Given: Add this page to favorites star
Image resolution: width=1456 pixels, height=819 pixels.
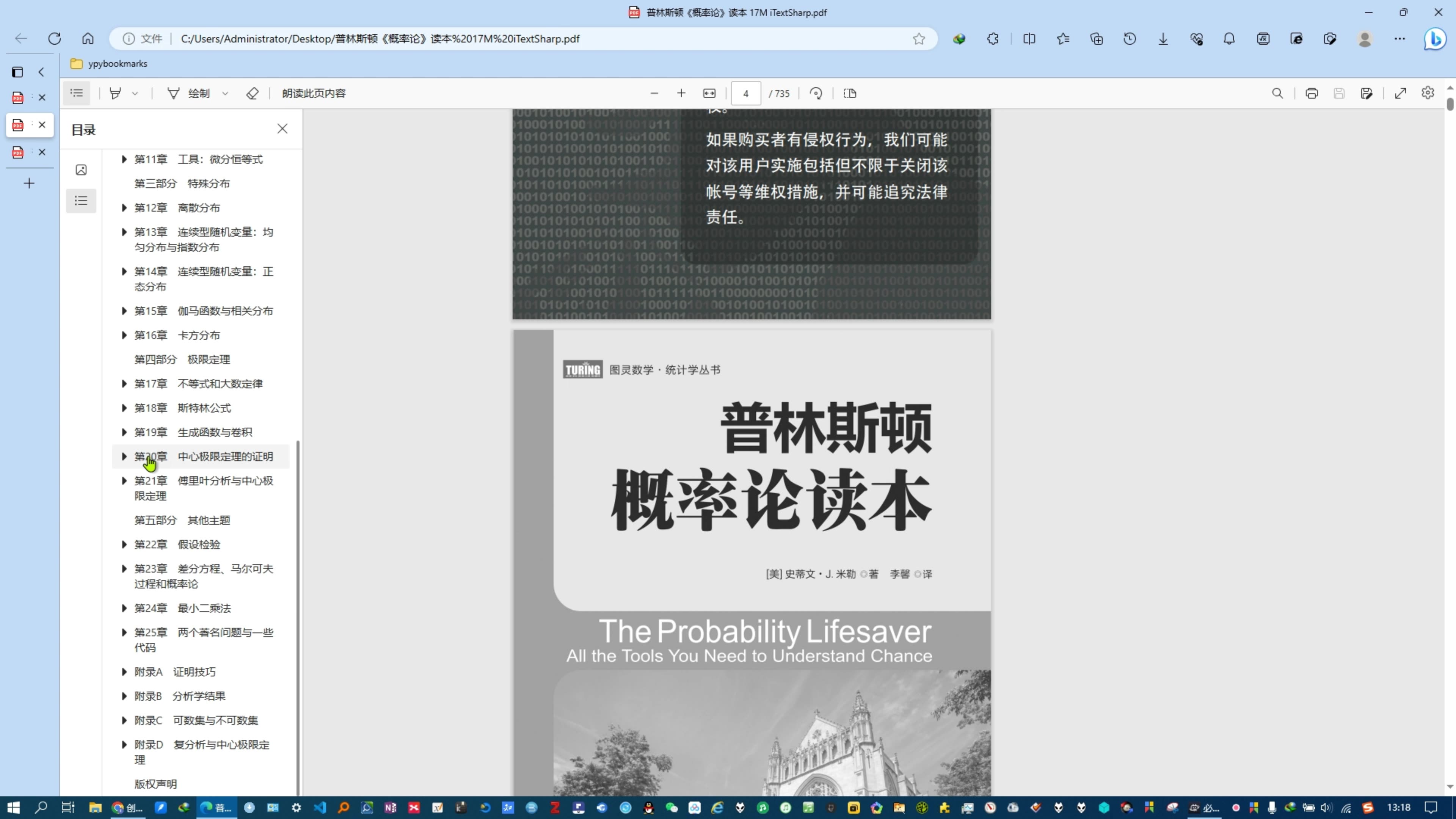Looking at the screenshot, I should 919,38.
